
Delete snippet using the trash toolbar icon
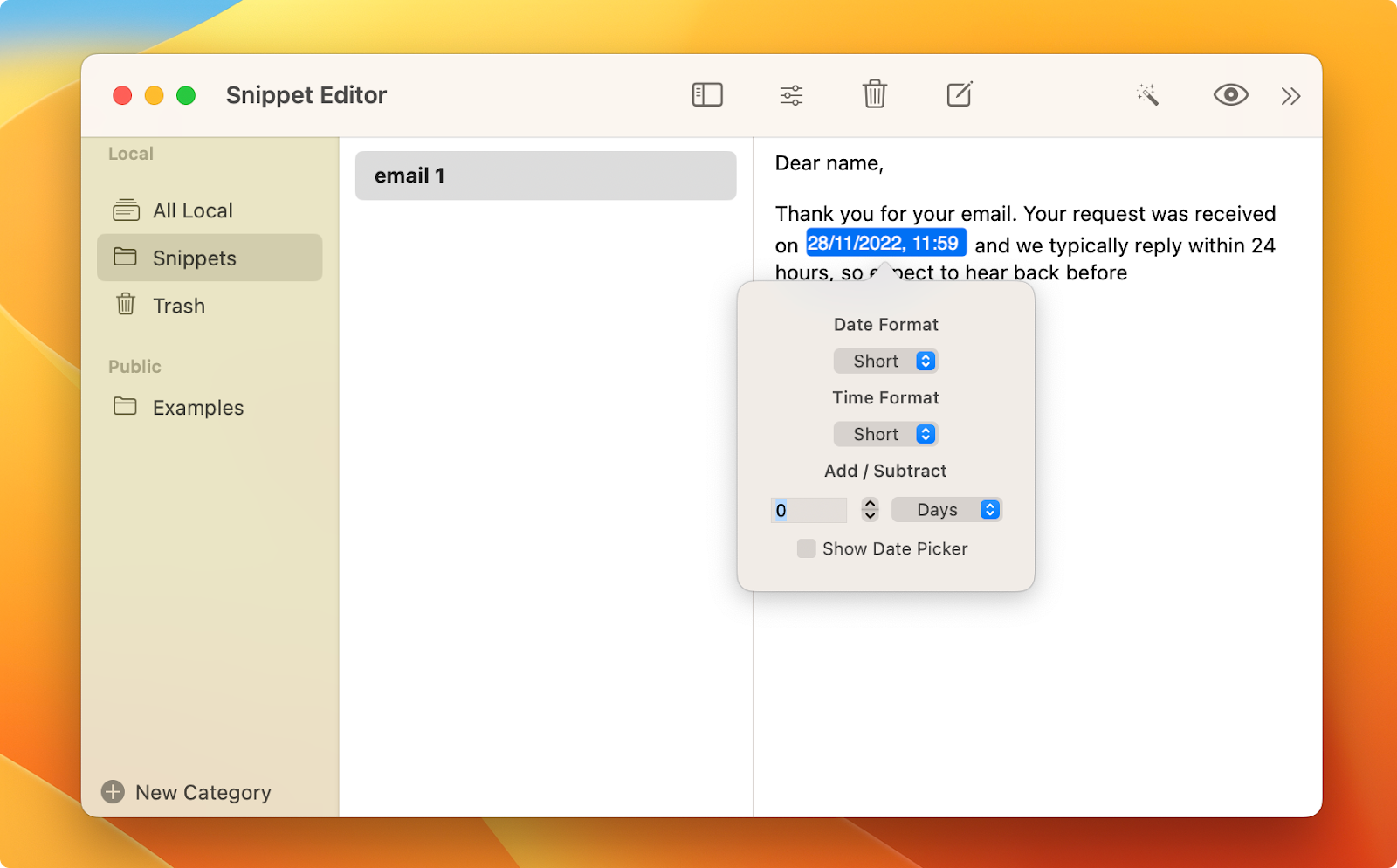(874, 94)
